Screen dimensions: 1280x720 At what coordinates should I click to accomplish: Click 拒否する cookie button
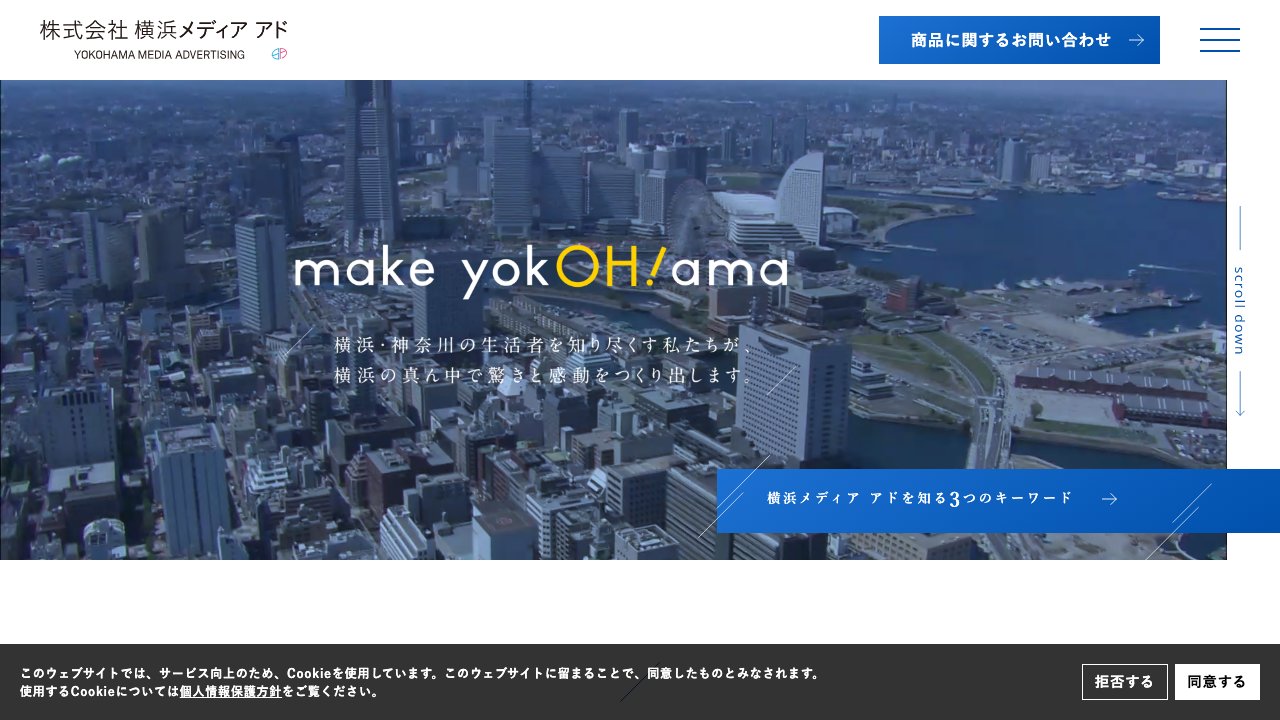pos(1124,682)
